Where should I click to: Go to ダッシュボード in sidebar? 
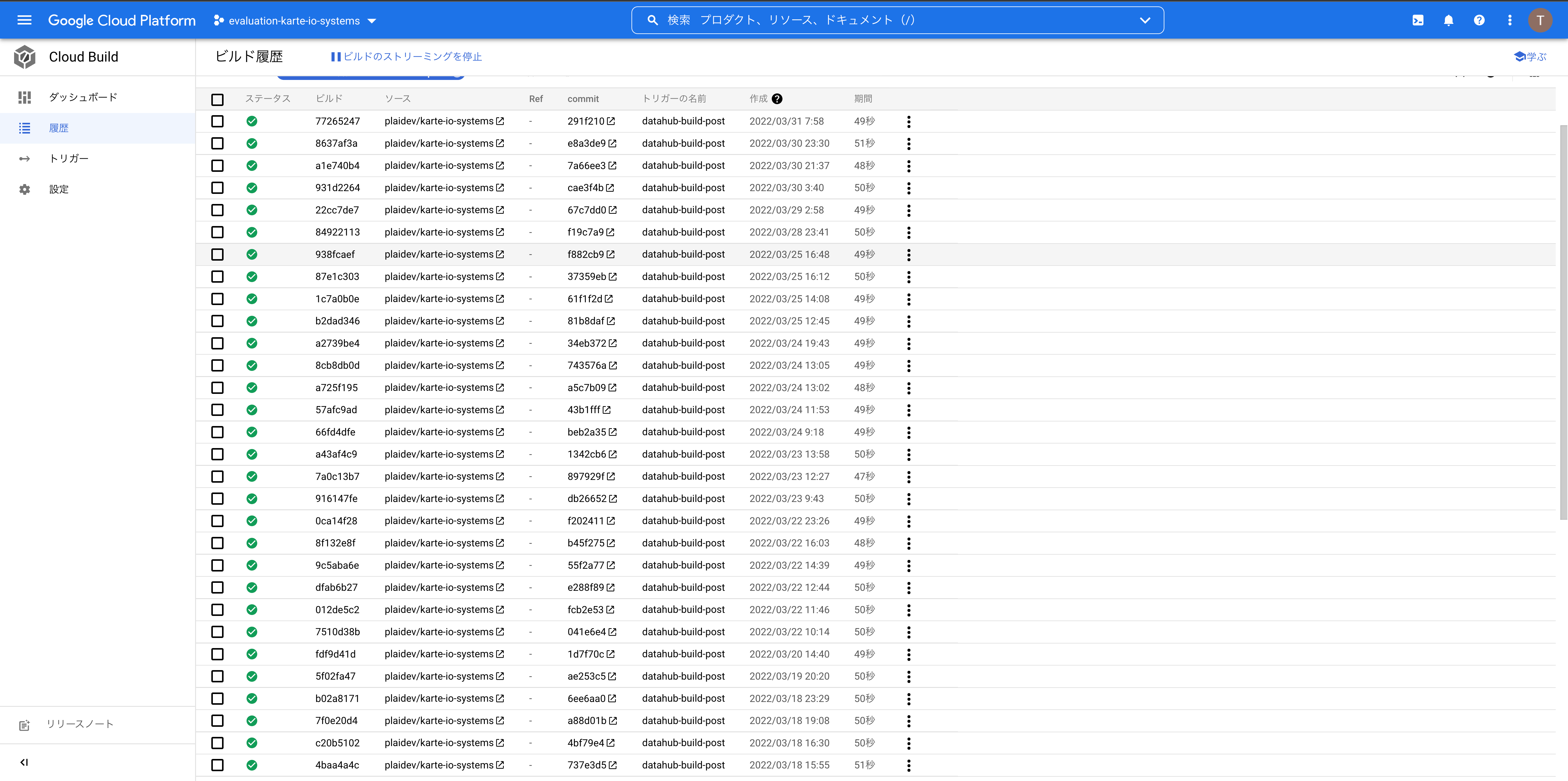(x=83, y=97)
